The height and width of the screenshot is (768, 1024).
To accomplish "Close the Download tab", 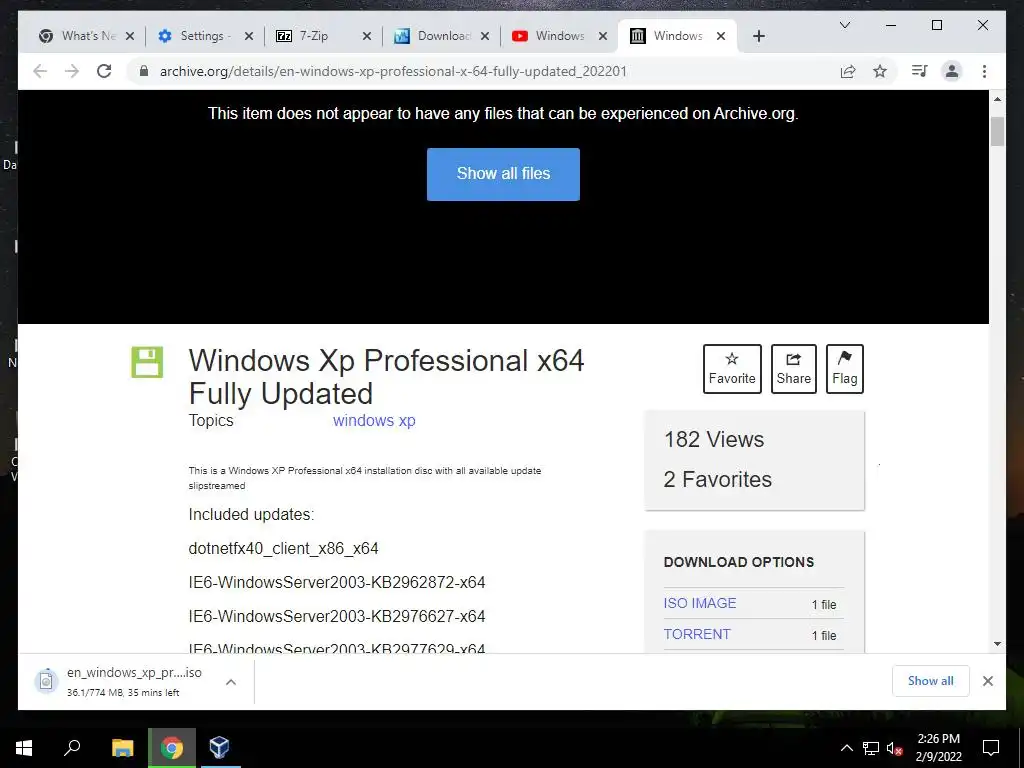I will [485, 37].
